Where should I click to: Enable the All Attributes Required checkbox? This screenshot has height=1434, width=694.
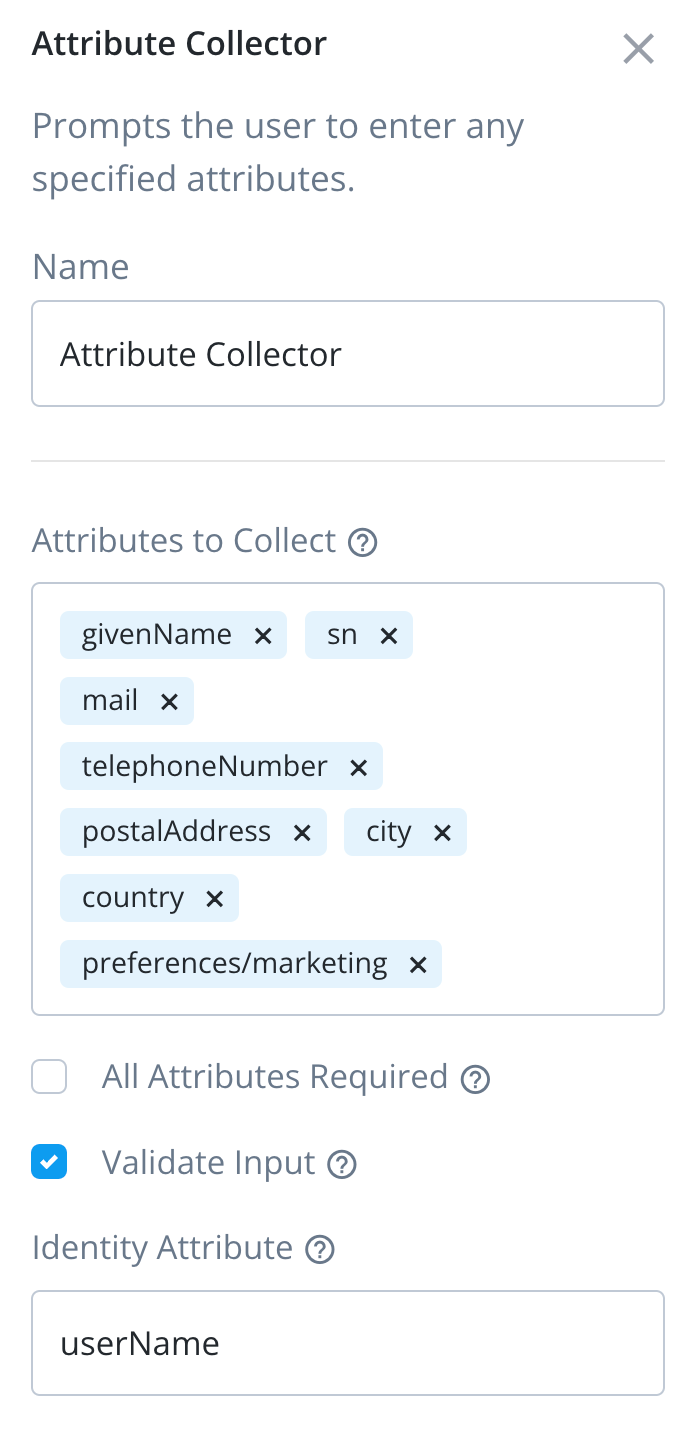49,1076
